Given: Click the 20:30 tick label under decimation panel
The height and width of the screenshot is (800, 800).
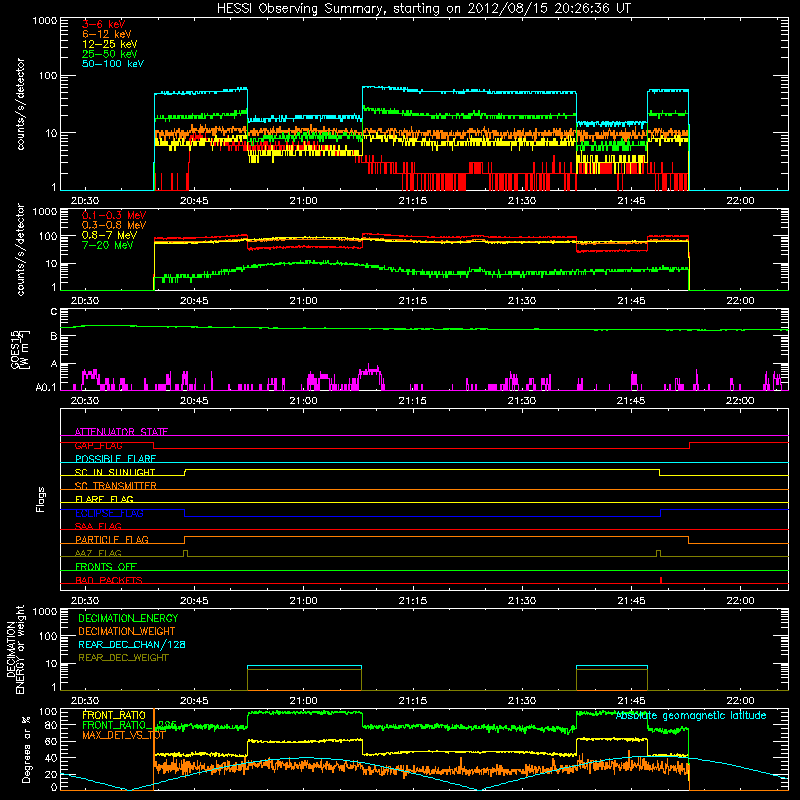Looking at the screenshot, I should click(85, 701).
